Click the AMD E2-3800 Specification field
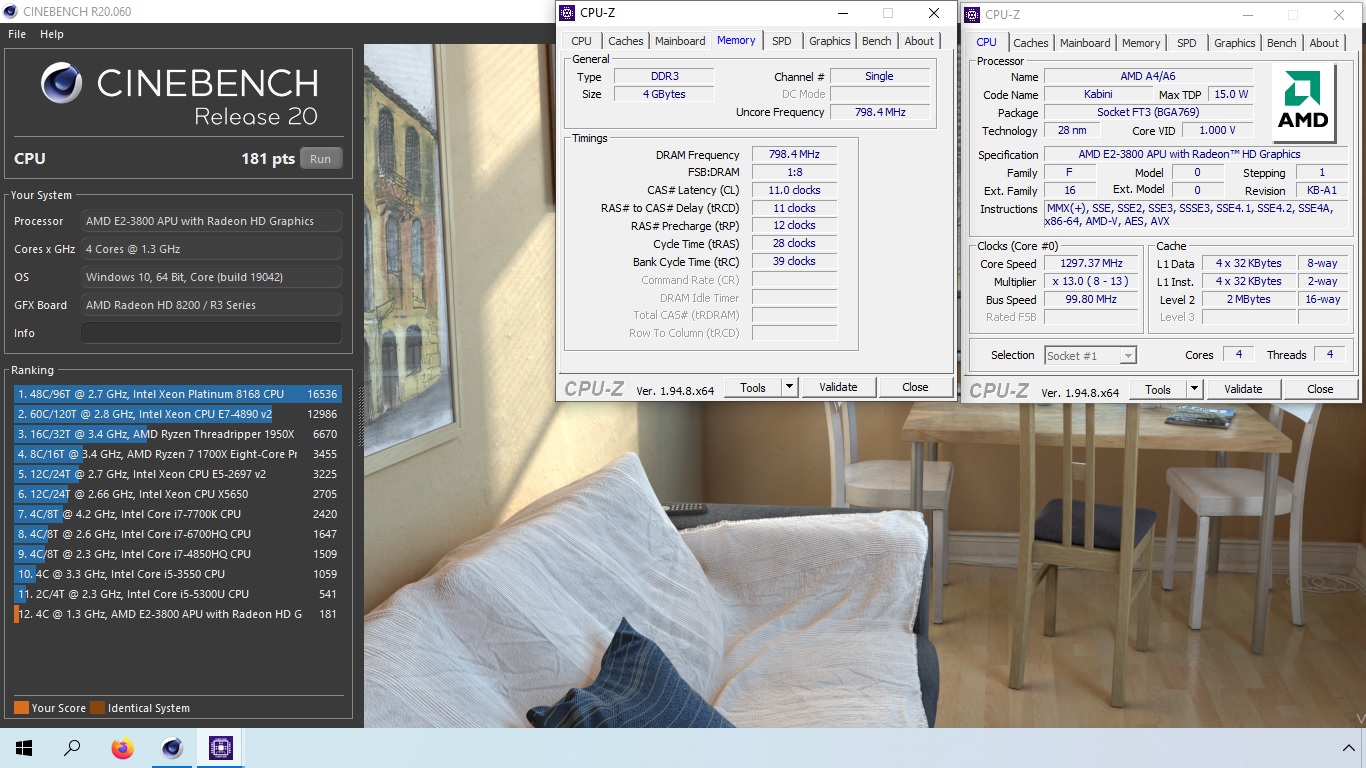 1196,154
